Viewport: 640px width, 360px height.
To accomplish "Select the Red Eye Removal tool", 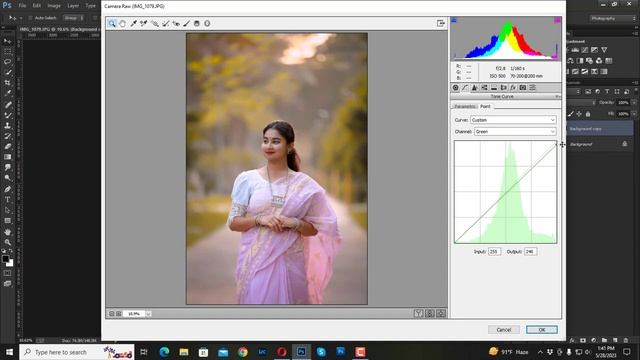I will [x=176, y=24].
